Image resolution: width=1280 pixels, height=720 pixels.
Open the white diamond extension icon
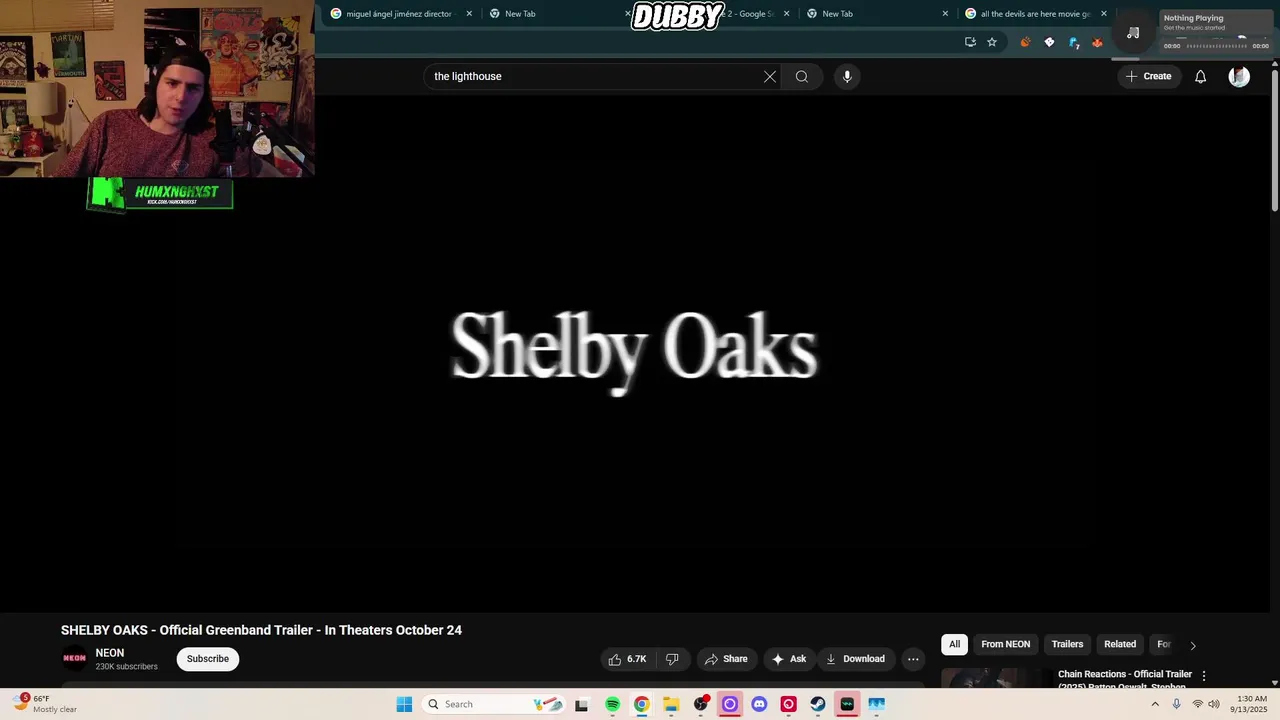[x=1049, y=42]
